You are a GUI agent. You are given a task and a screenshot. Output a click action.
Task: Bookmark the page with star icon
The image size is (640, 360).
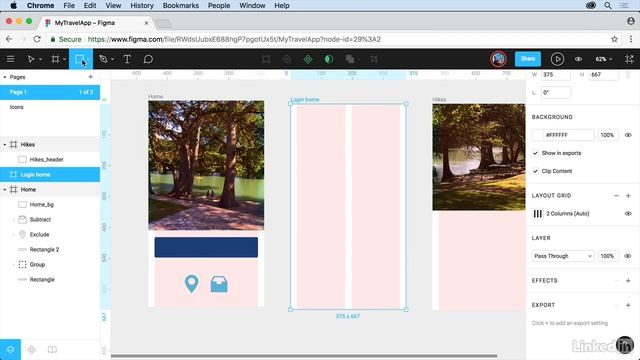coord(614,39)
